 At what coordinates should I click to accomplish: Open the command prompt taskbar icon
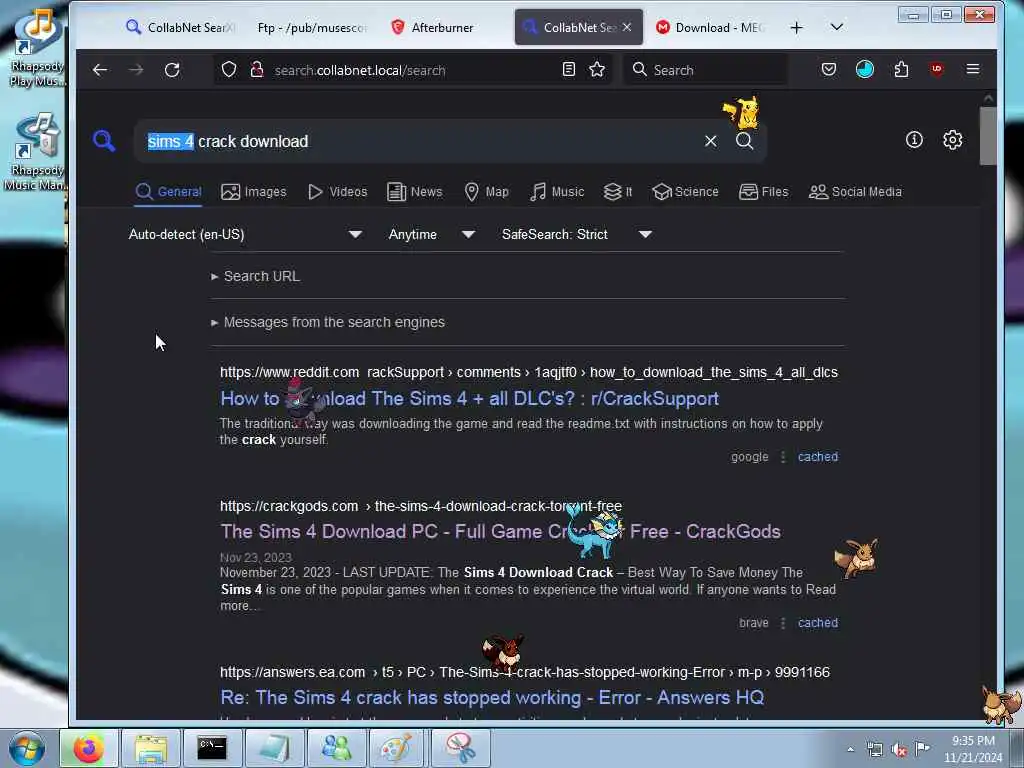coord(212,748)
